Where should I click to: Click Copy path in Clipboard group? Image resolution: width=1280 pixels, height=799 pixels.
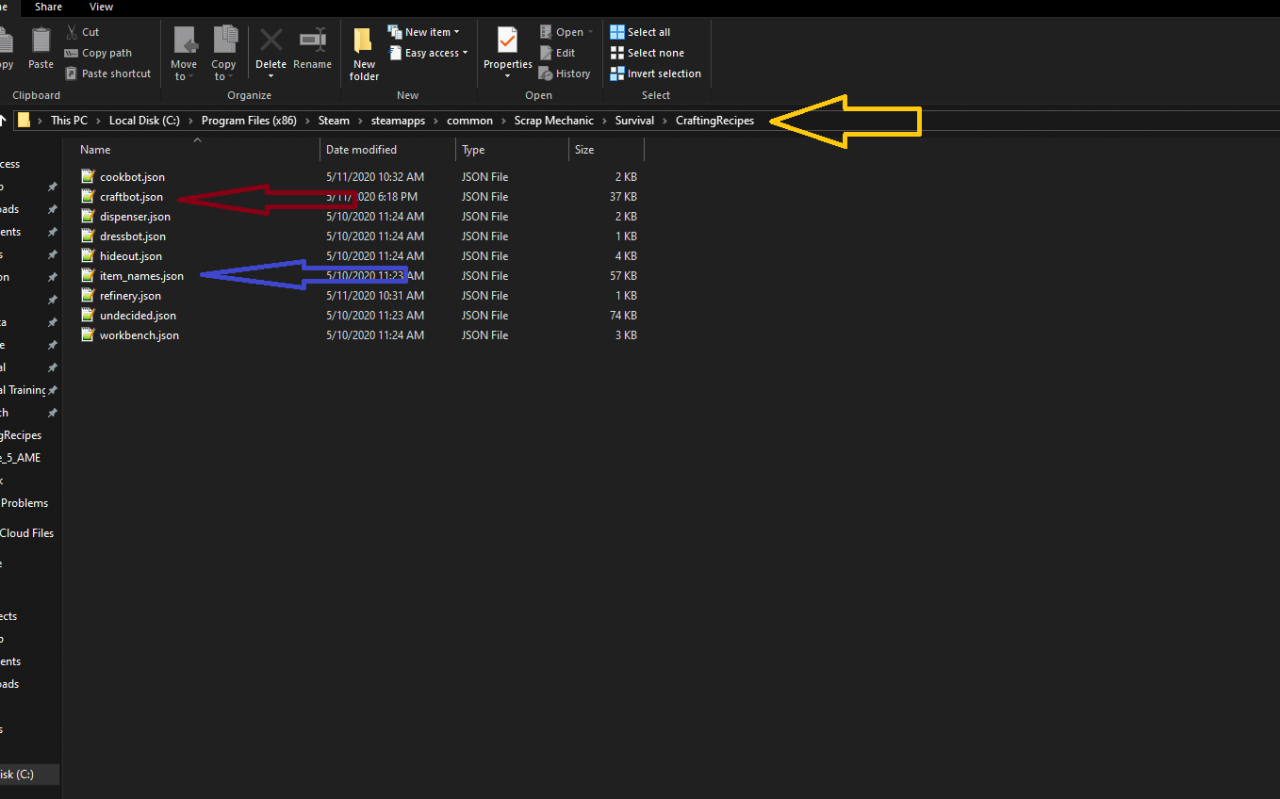[x=98, y=53]
